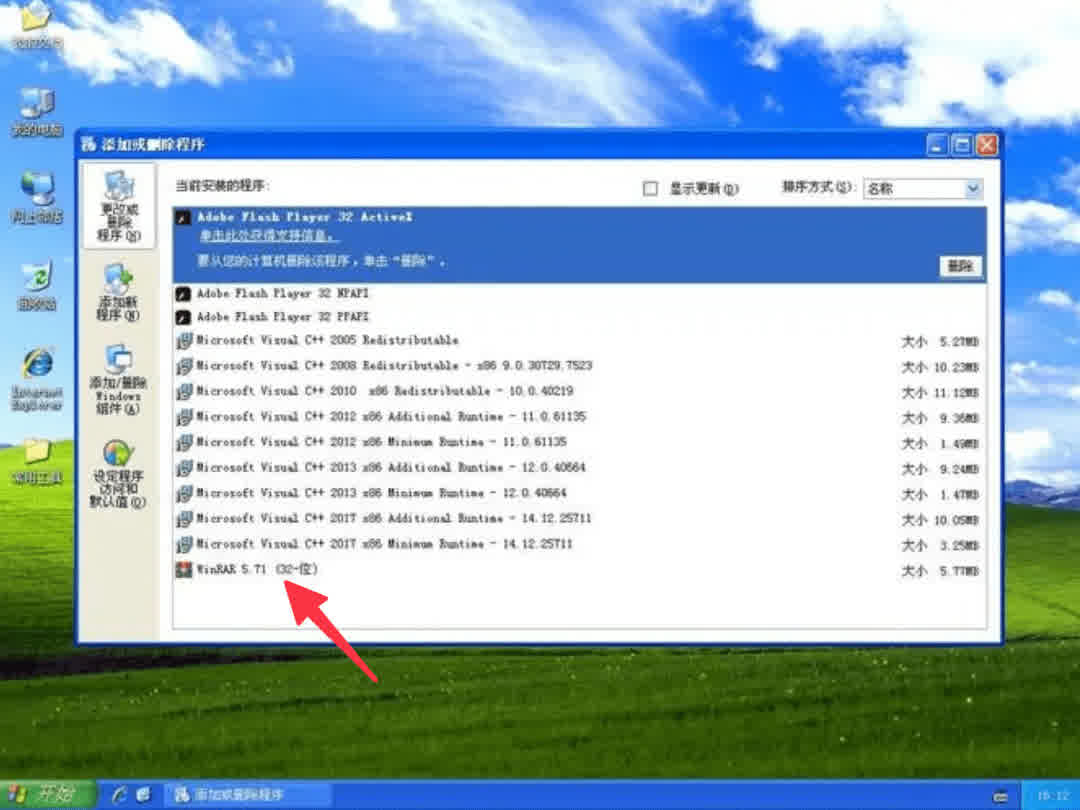Select Visual C++ 2010 x86 Redistributable entry
This screenshot has height=810, width=1080.
coord(384,392)
